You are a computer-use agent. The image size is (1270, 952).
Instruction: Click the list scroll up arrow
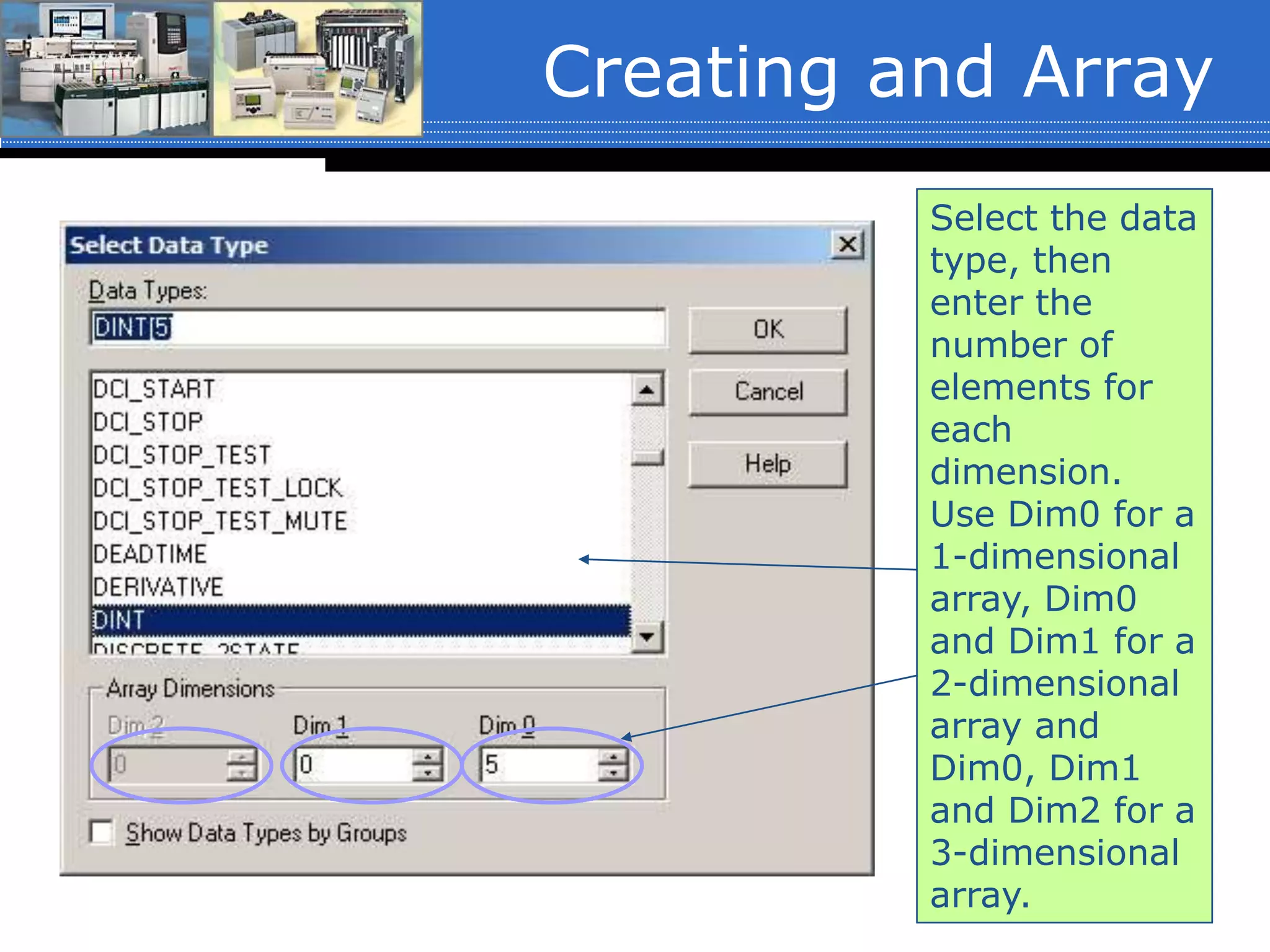(647, 390)
